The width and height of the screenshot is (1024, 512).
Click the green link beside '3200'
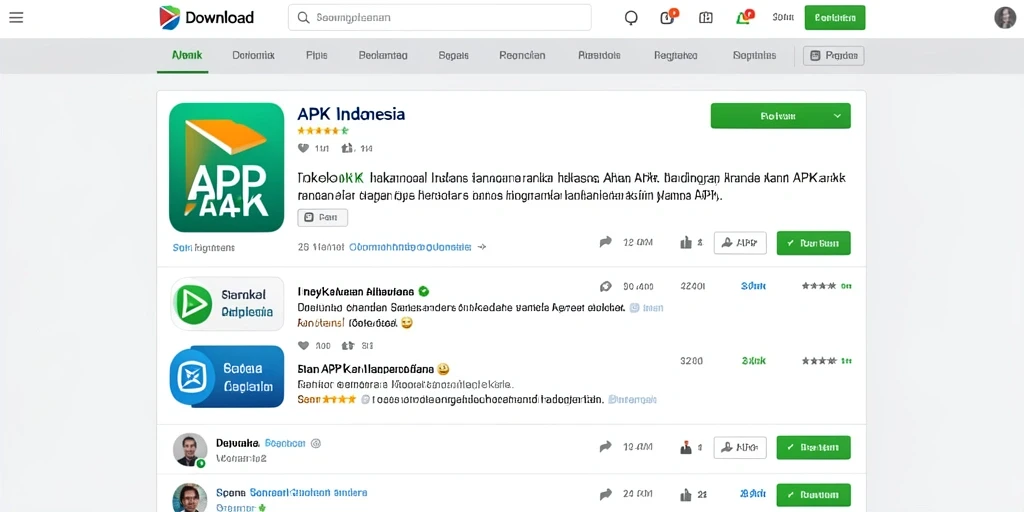click(x=754, y=360)
